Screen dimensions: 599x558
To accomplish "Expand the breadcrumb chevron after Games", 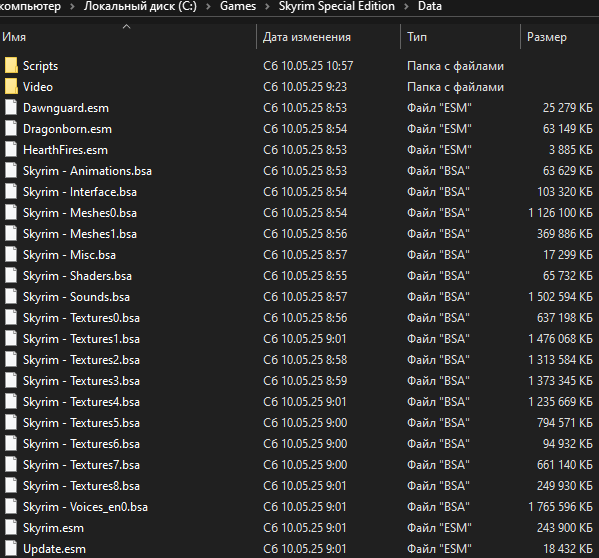I will (x=267, y=6).
